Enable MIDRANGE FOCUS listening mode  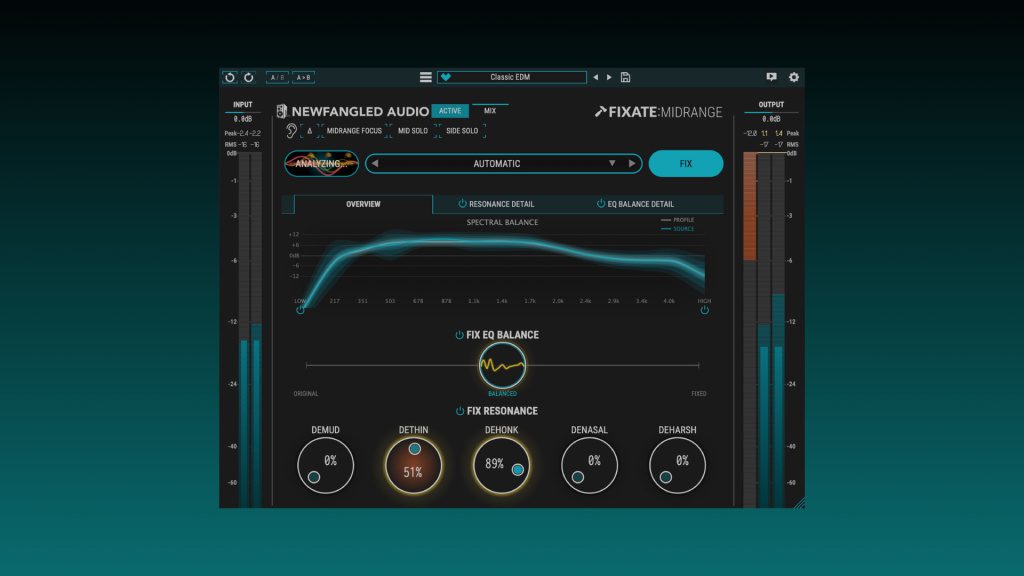click(354, 131)
